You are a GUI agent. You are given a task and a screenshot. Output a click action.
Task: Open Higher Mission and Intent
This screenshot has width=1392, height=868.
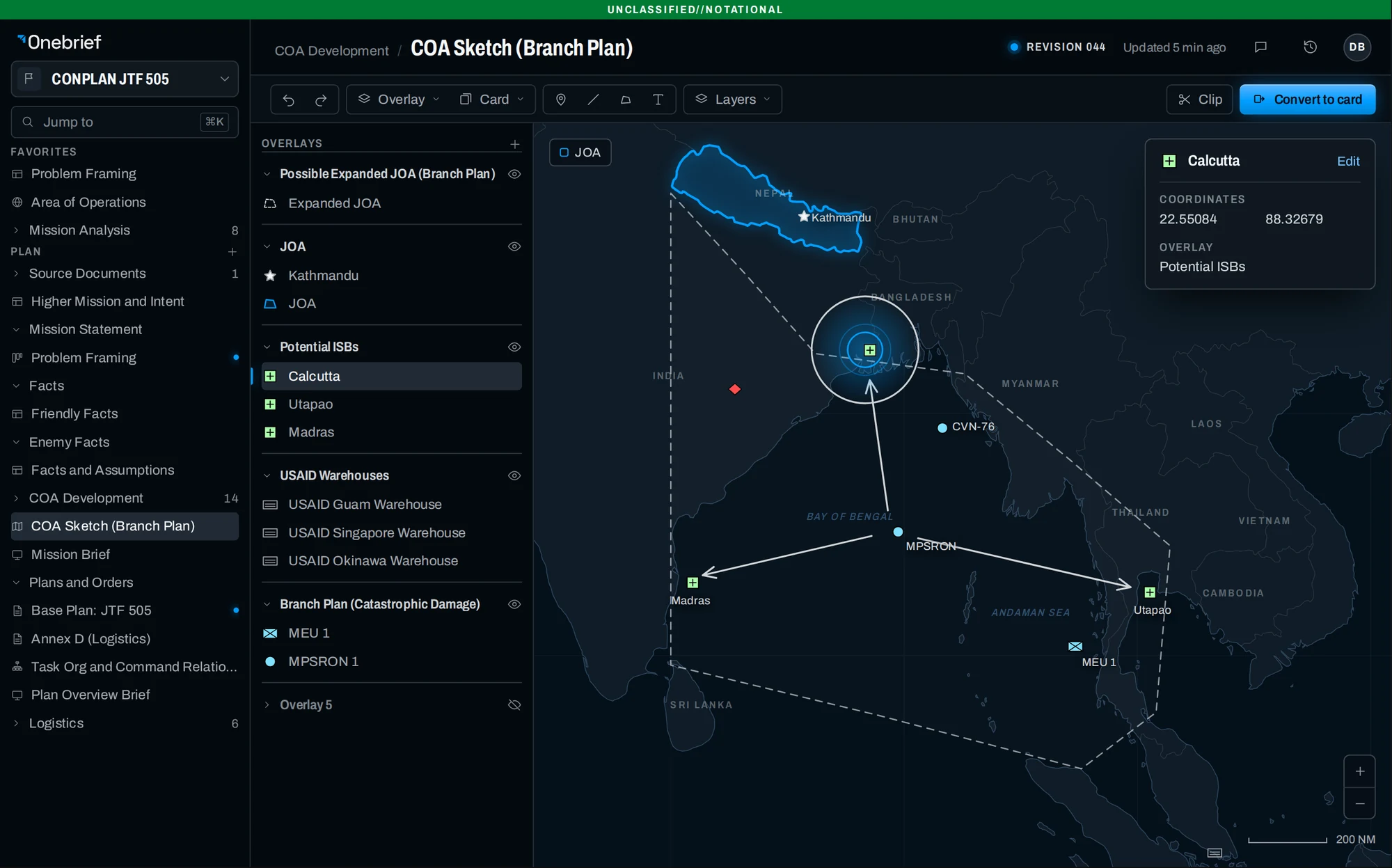pos(125,301)
